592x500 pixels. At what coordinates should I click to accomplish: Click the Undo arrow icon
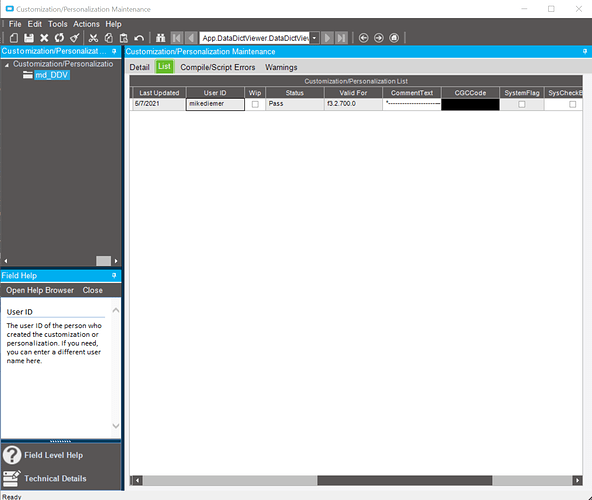pyautogui.click(x=139, y=38)
